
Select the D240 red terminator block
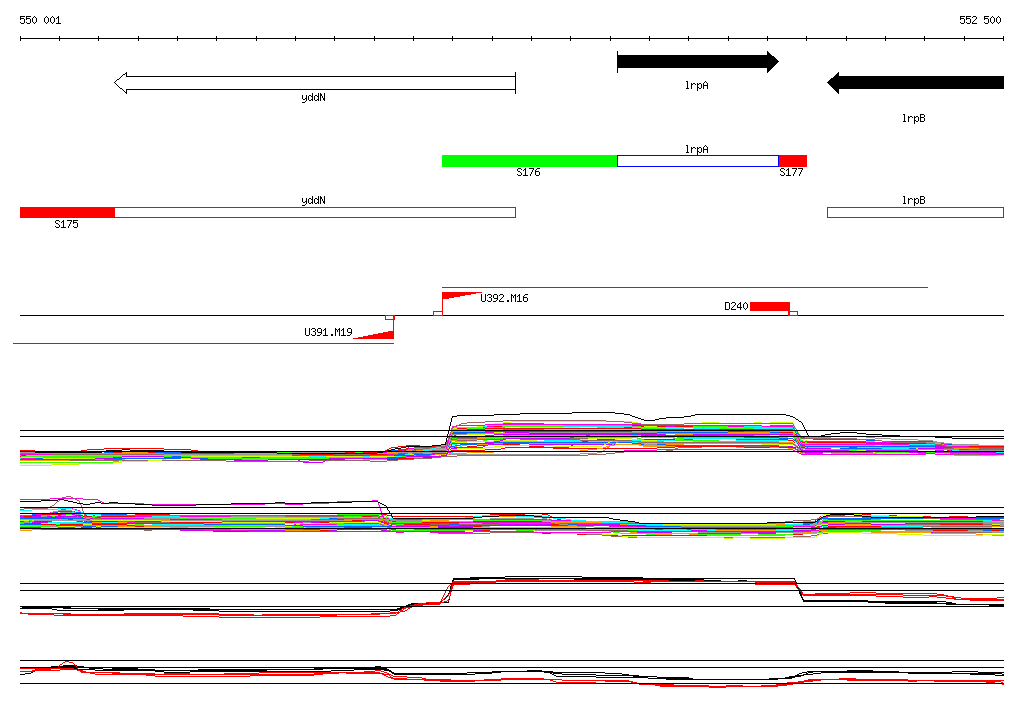pyautogui.click(x=770, y=306)
